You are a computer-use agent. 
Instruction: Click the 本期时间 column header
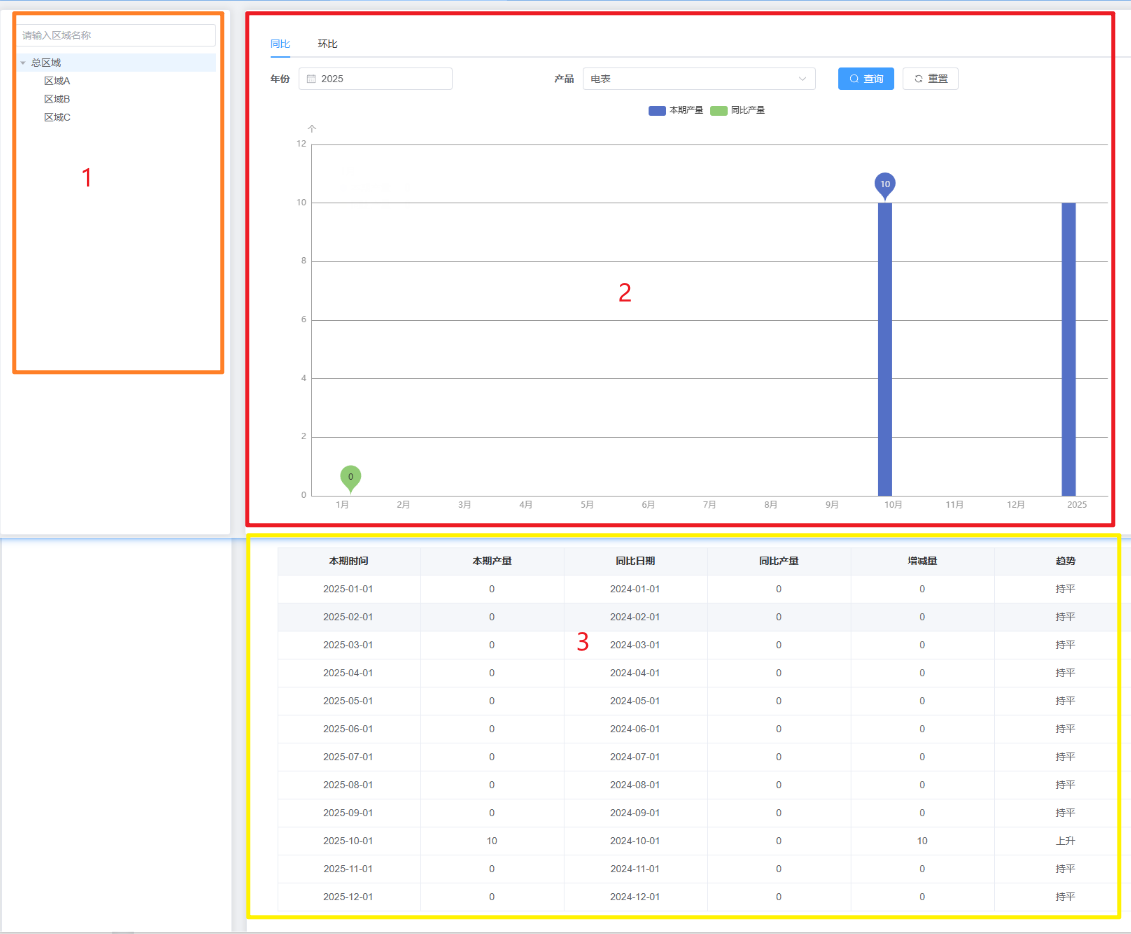[x=348, y=561]
